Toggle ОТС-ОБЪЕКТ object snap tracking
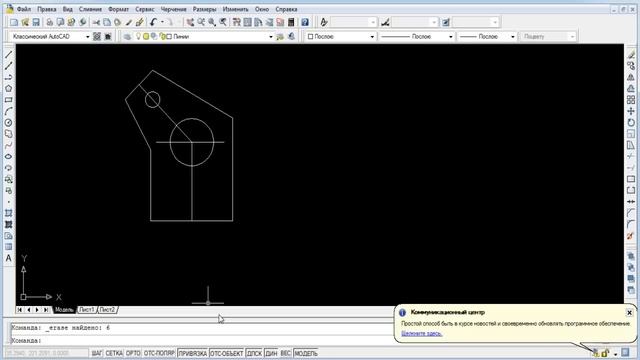The height and width of the screenshot is (360, 640). point(227,353)
